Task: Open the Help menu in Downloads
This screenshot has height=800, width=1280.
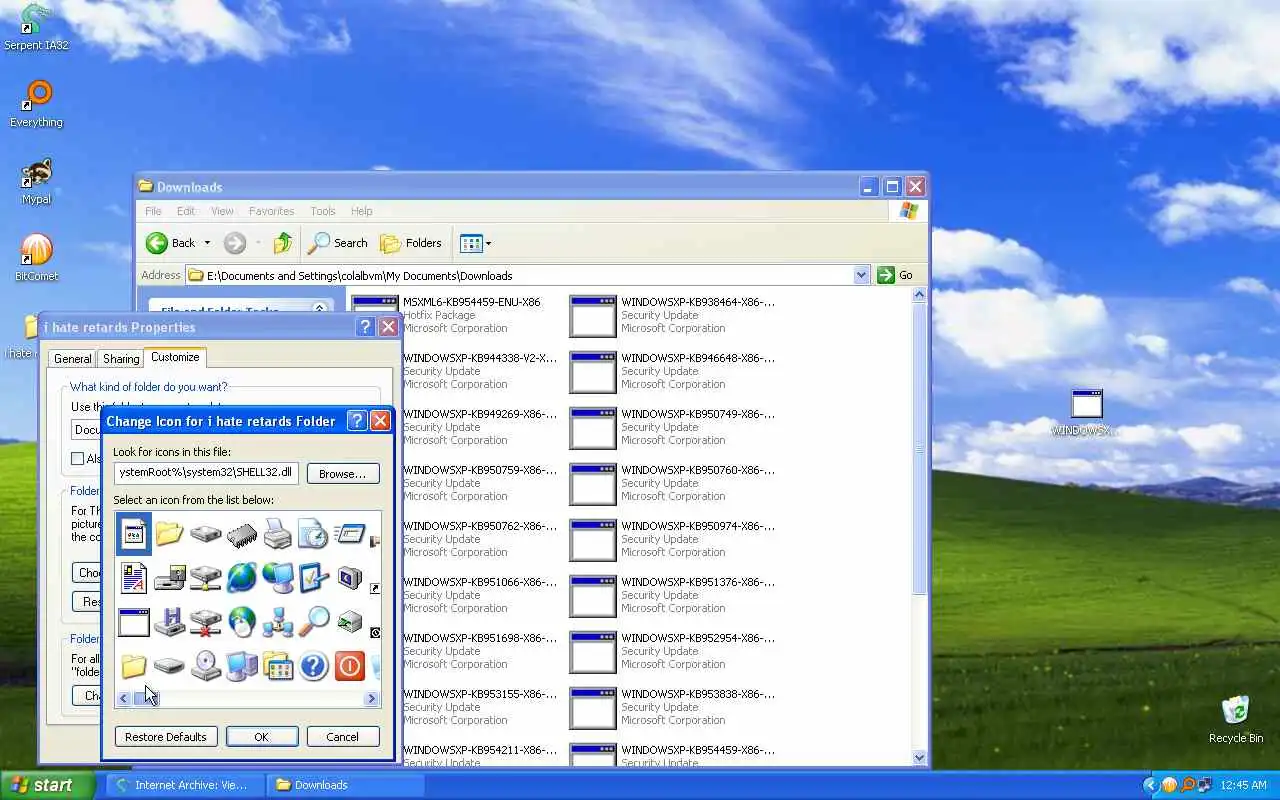Action: (361, 211)
